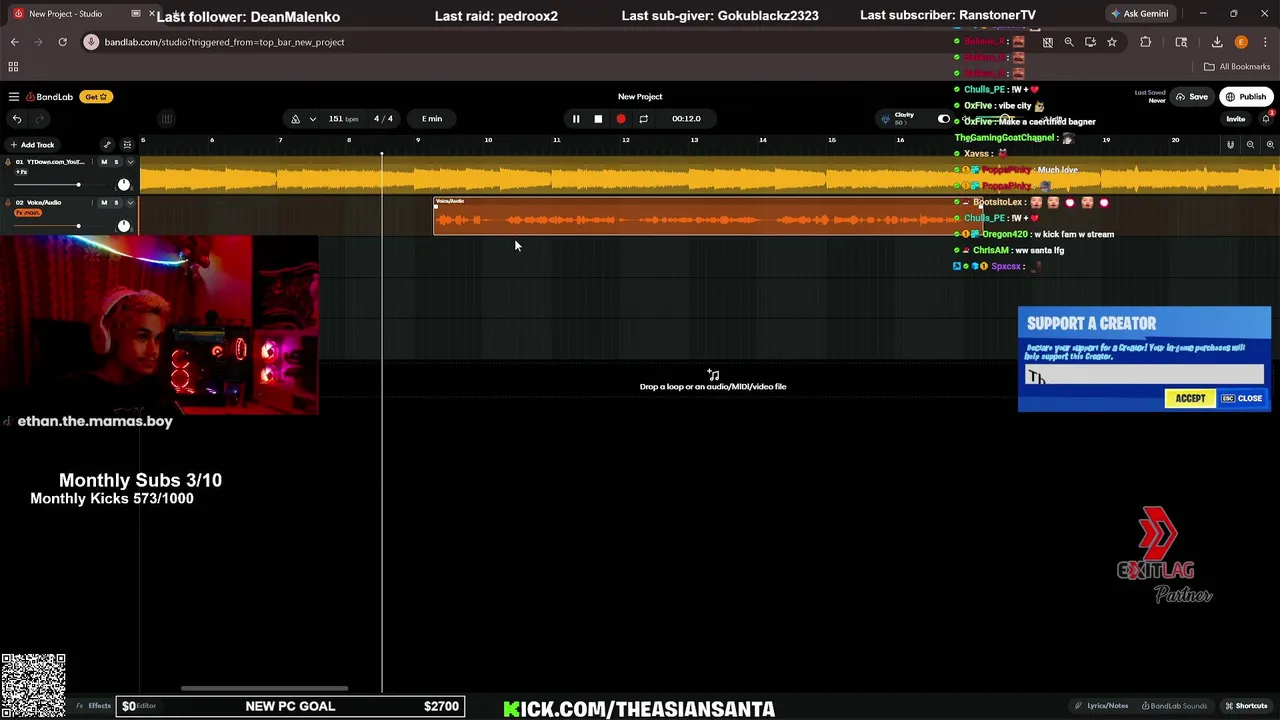
Task: Open the Effects panel
Action: click(94, 706)
